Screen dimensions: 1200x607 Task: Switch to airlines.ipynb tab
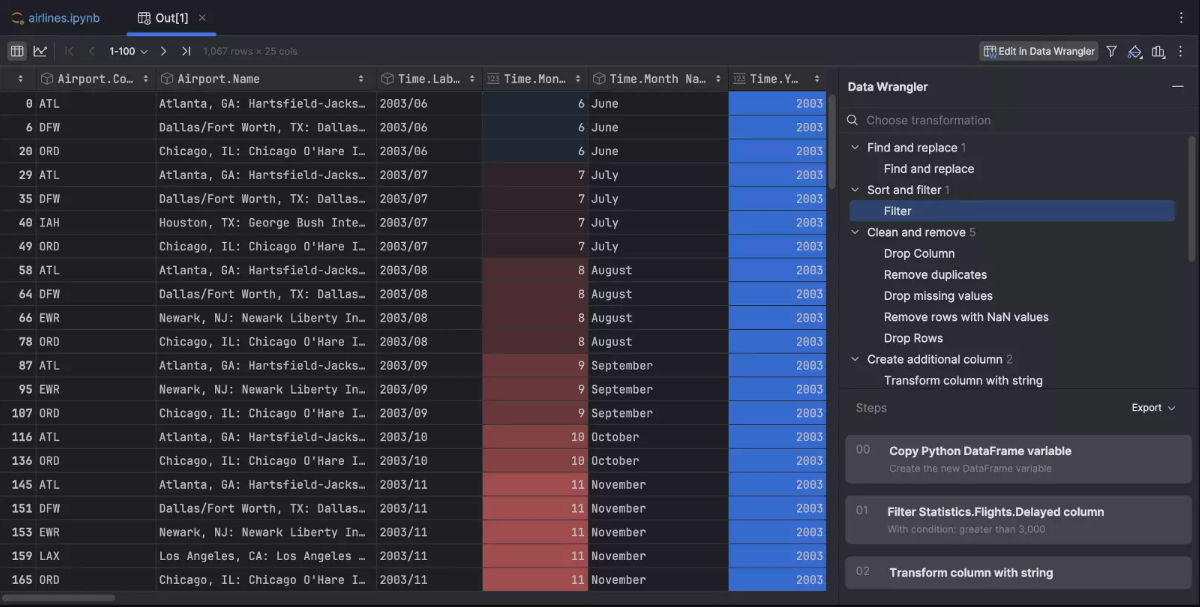click(56, 18)
